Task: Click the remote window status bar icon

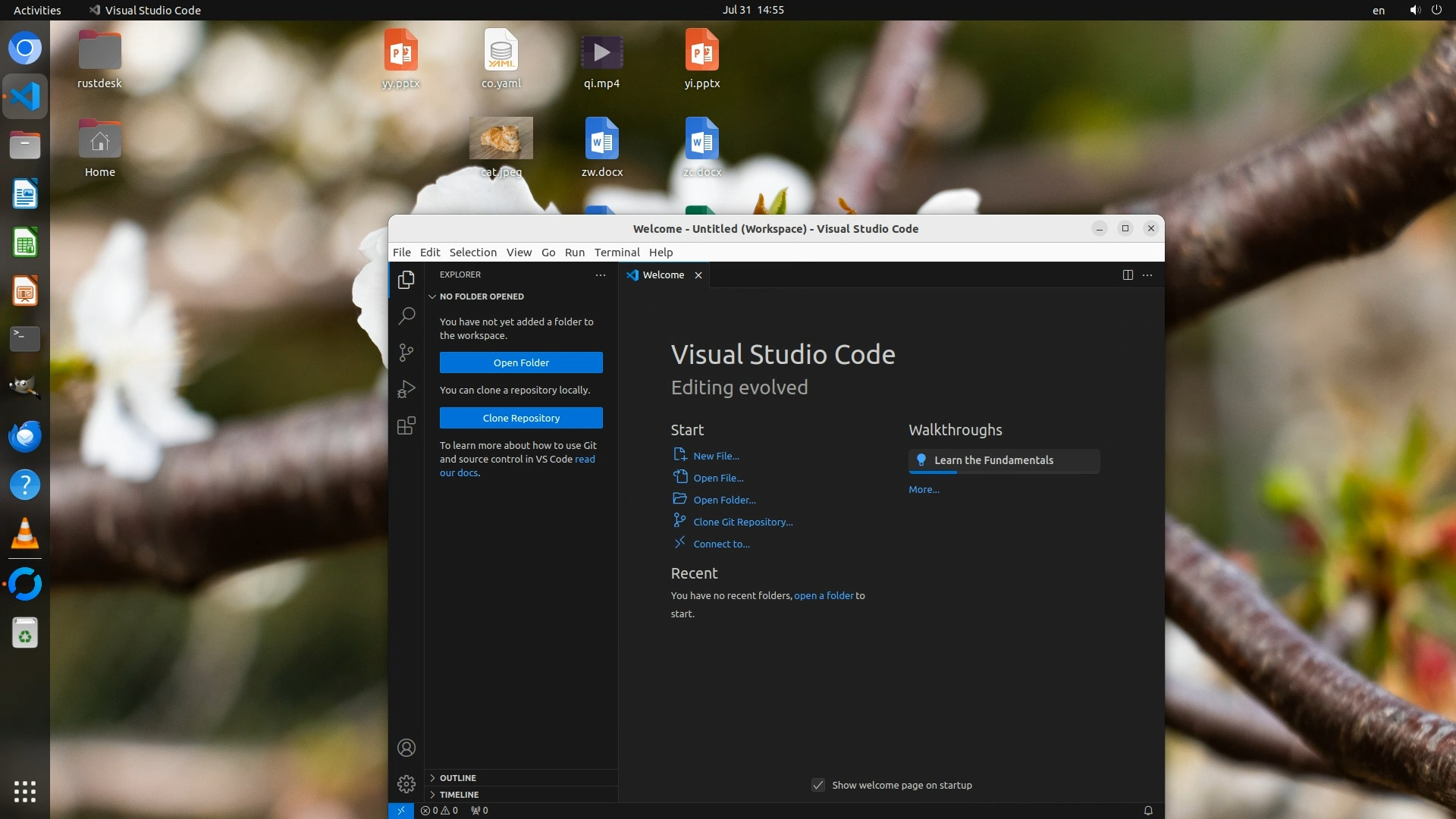Action: (401, 810)
